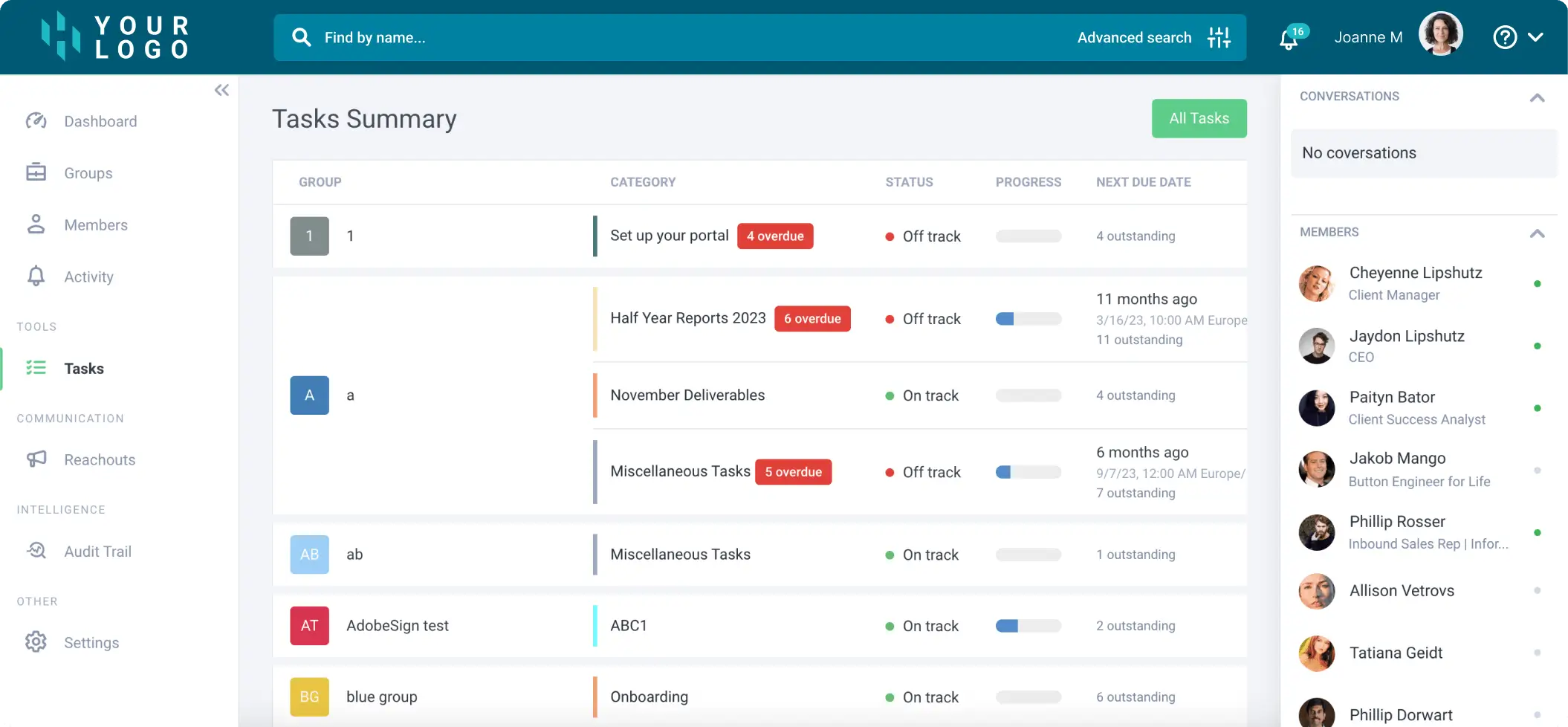Collapse the Conversations panel

[x=1537, y=97]
